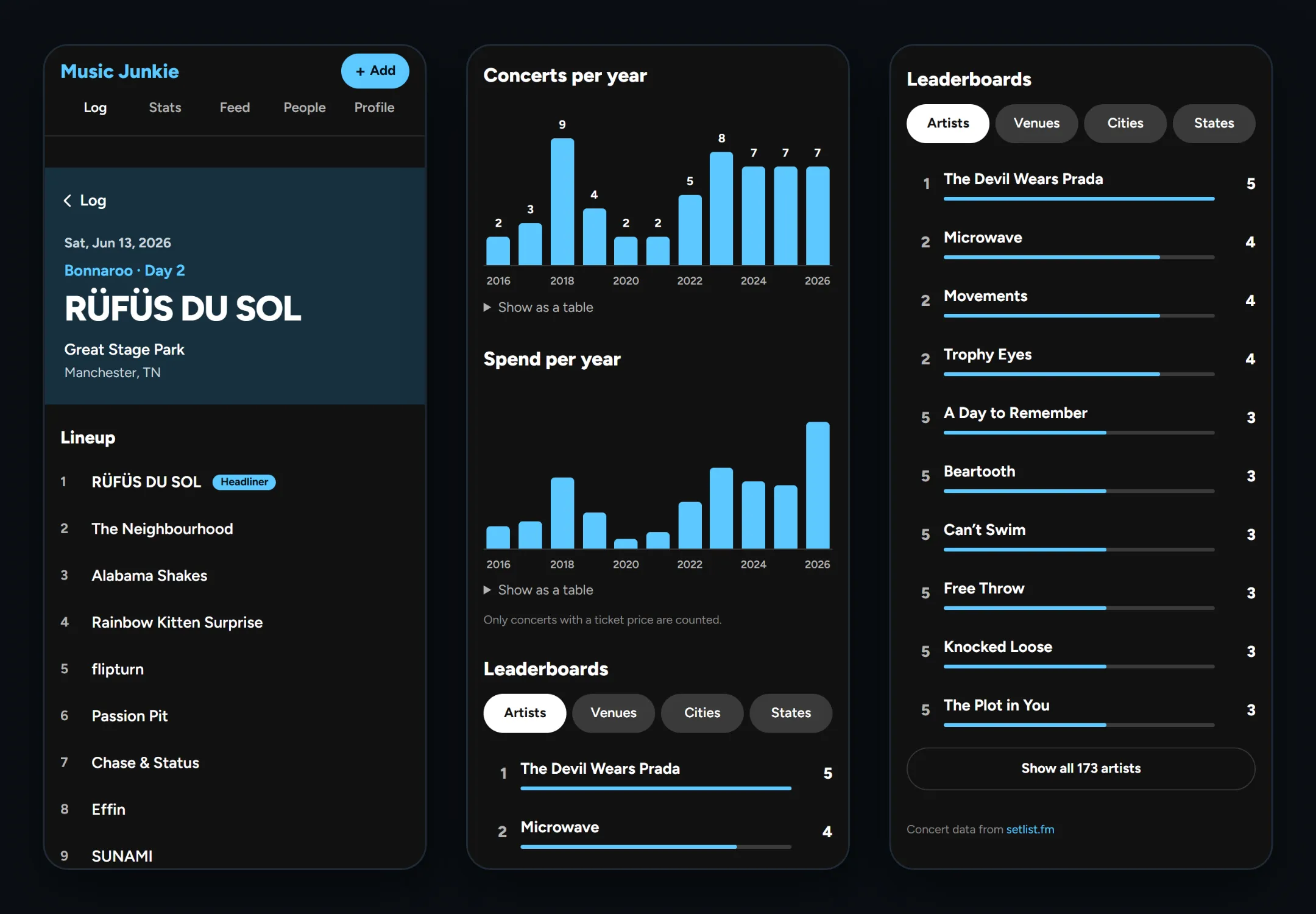
Task: Open Beartooth in the leaderboard
Action: (x=979, y=472)
